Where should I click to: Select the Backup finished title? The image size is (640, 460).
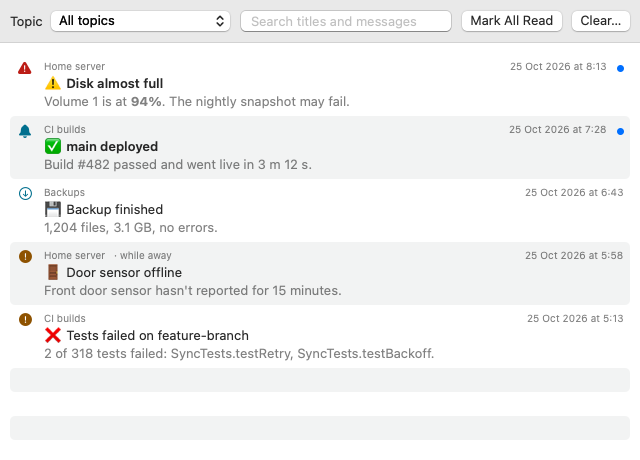click(115, 209)
